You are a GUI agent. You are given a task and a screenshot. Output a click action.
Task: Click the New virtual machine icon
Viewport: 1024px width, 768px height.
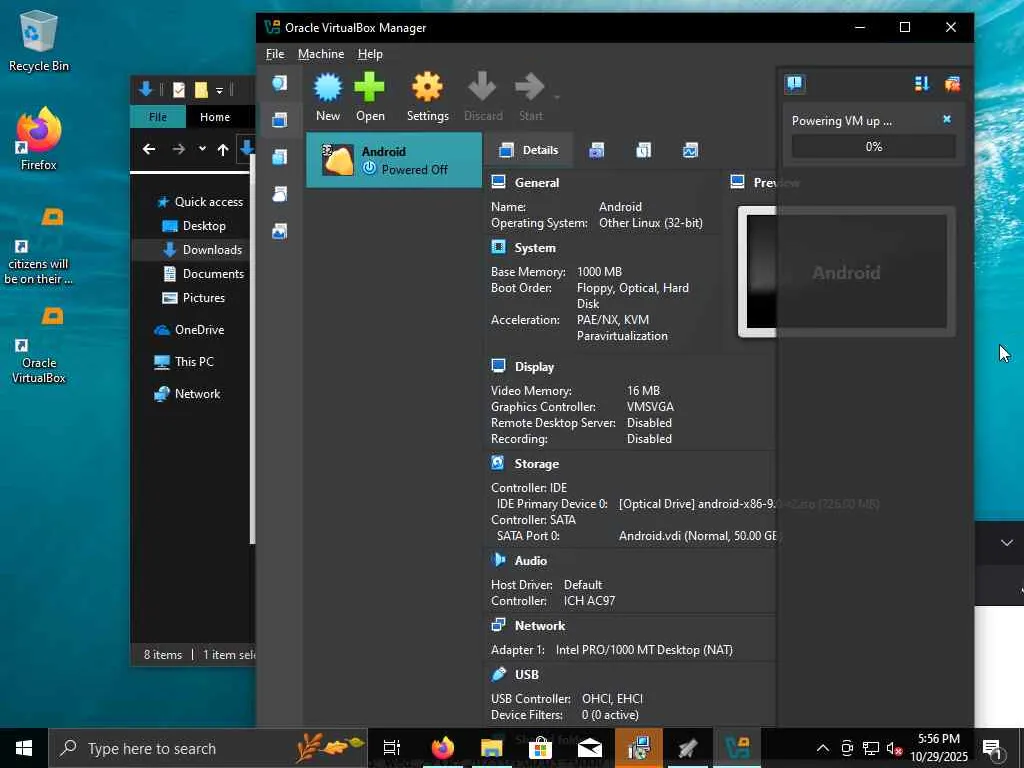click(x=328, y=97)
